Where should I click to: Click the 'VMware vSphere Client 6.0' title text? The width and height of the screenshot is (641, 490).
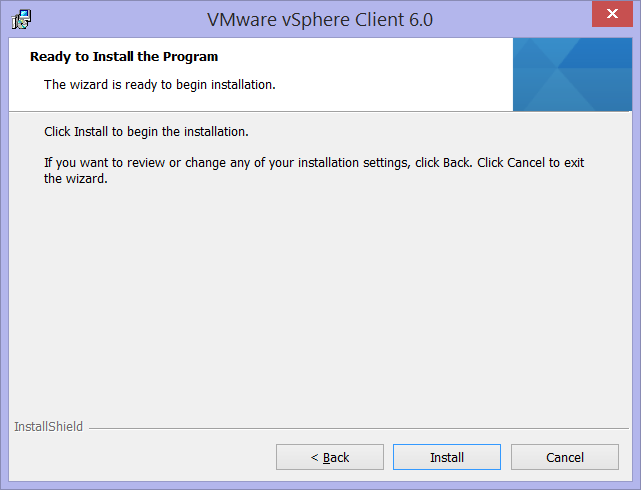click(x=320, y=20)
